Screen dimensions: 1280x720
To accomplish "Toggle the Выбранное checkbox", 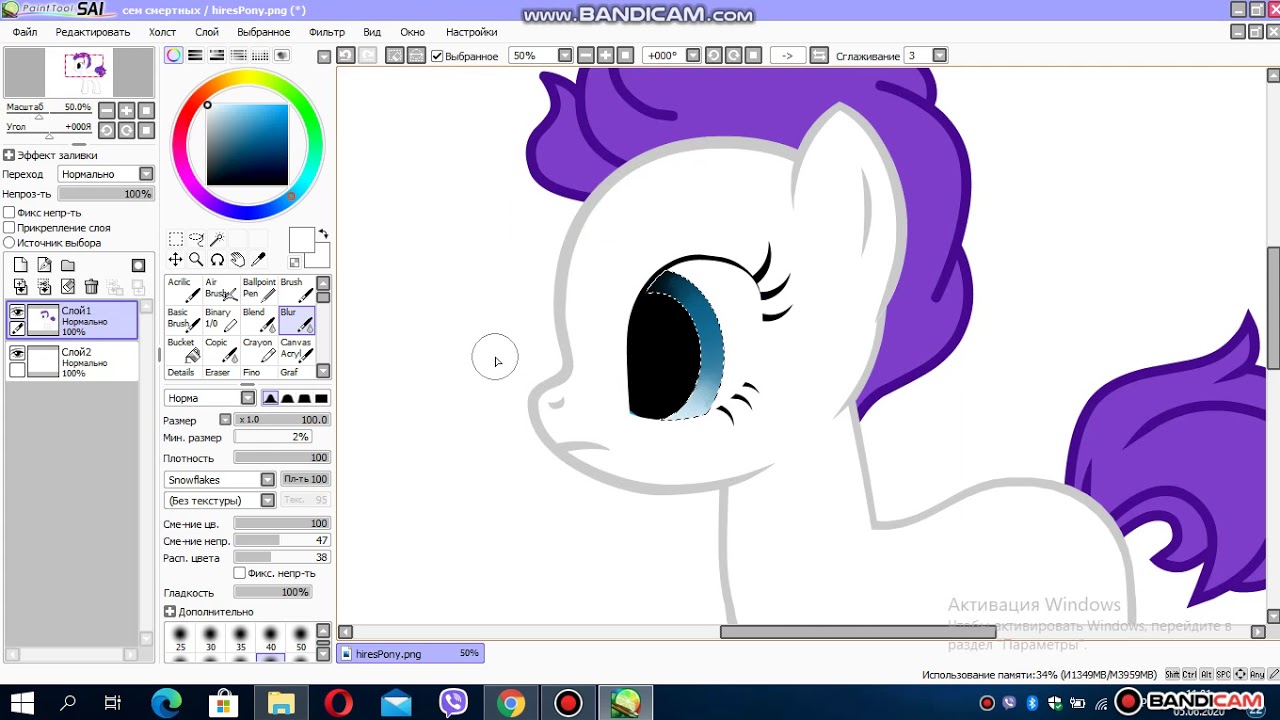I will (437, 56).
